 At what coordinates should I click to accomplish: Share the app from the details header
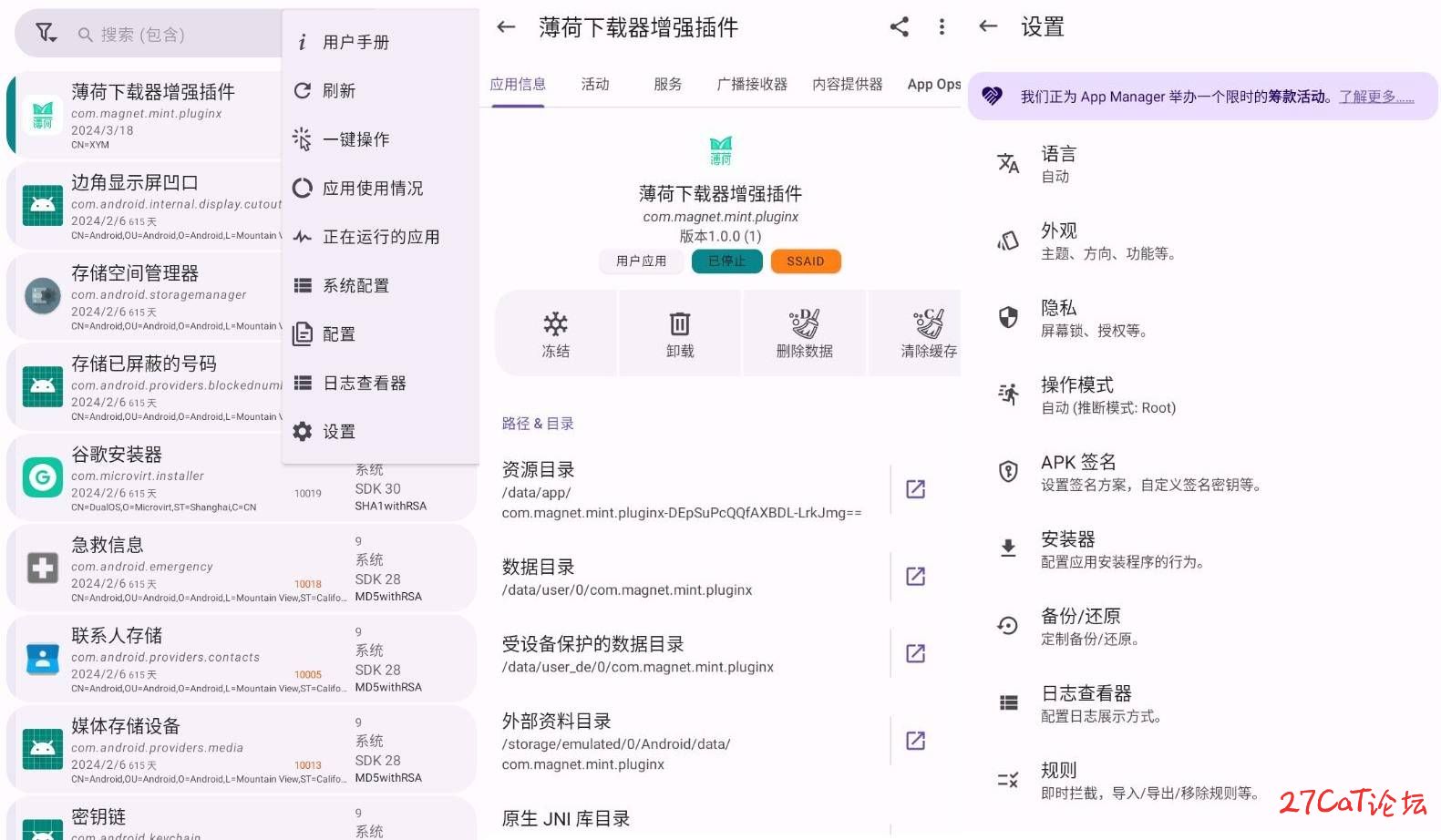click(900, 27)
